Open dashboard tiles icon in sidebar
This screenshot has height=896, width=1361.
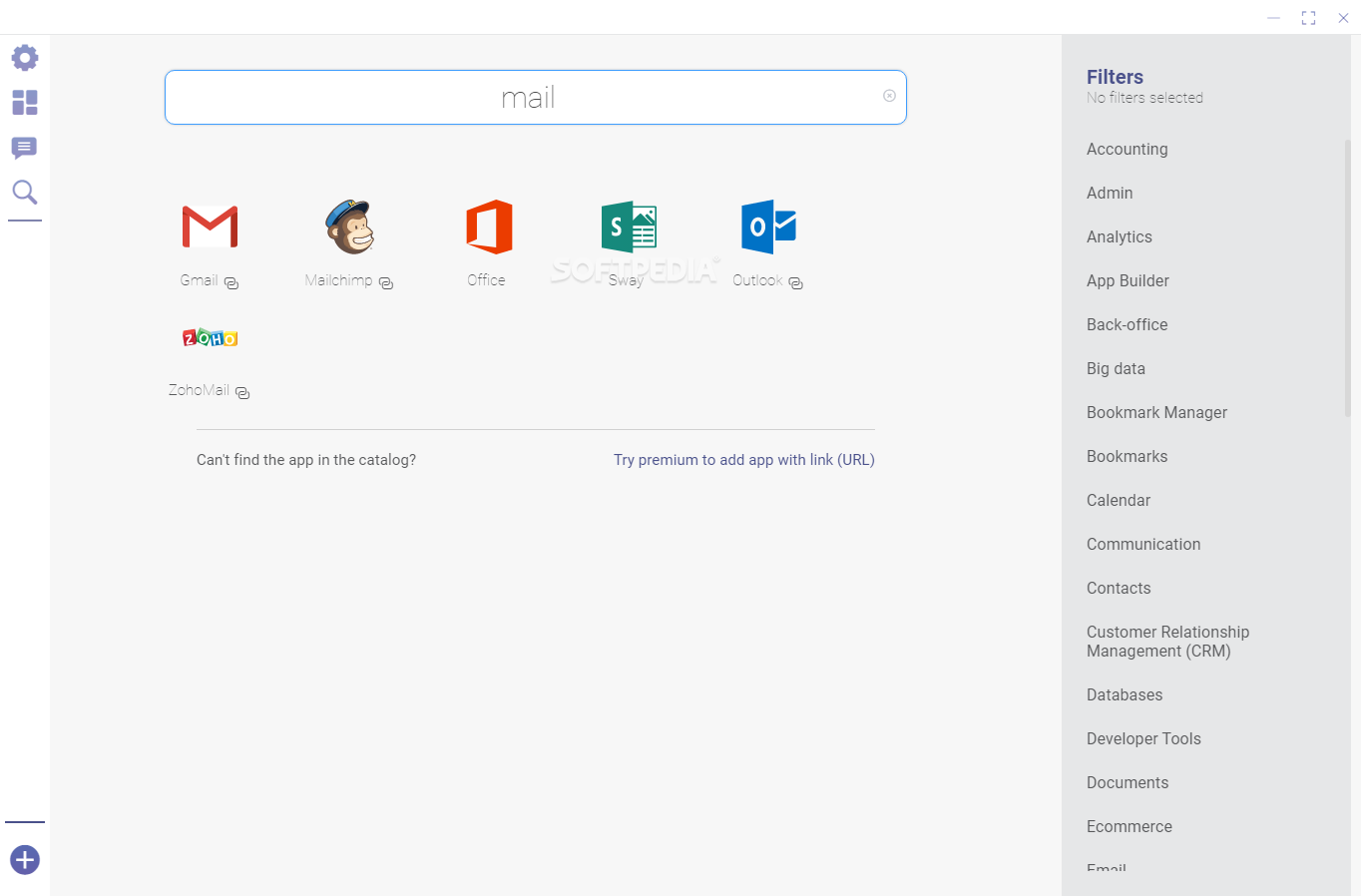pos(25,103)
